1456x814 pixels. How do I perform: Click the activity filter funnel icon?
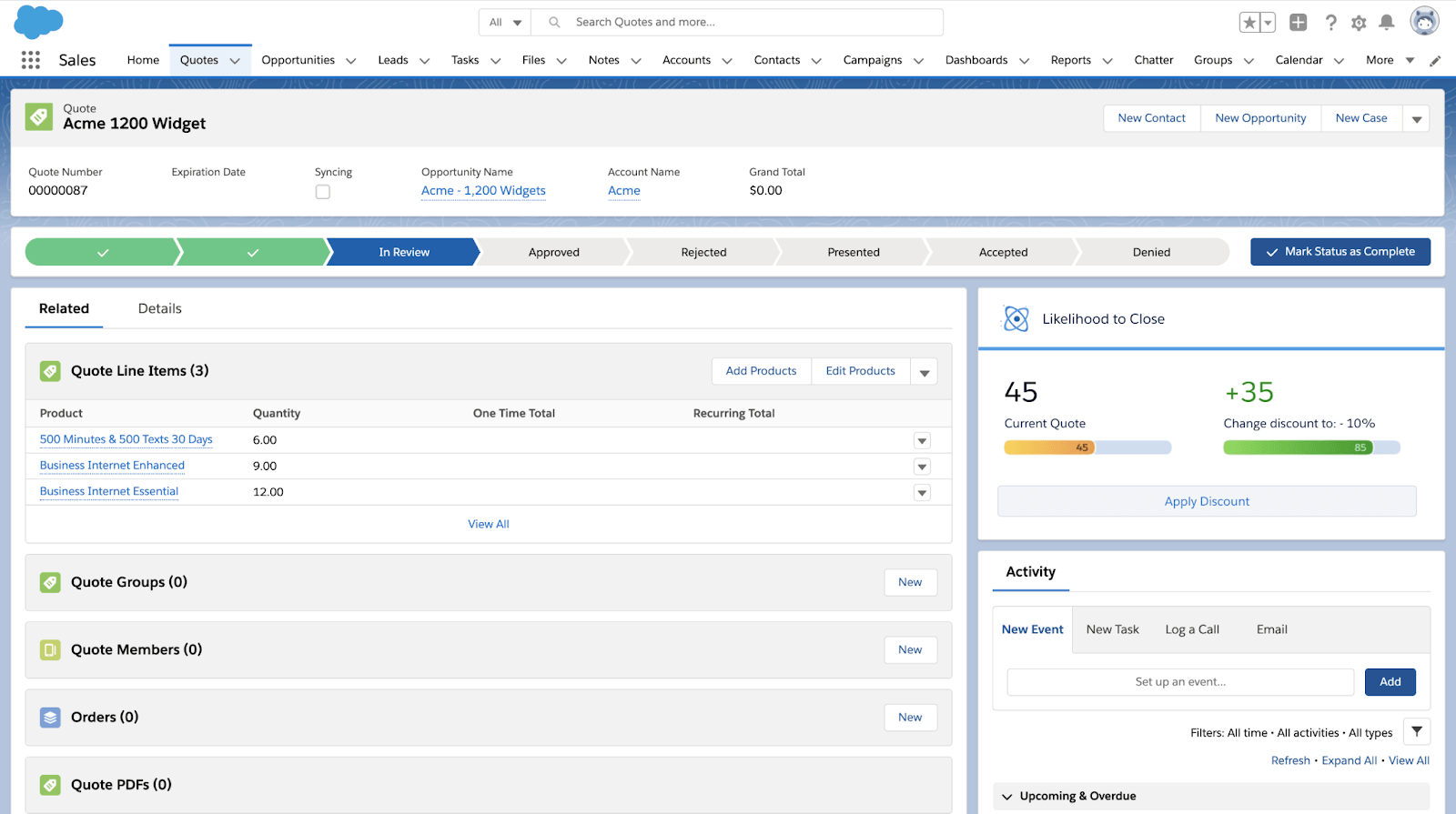(1417, 731)
